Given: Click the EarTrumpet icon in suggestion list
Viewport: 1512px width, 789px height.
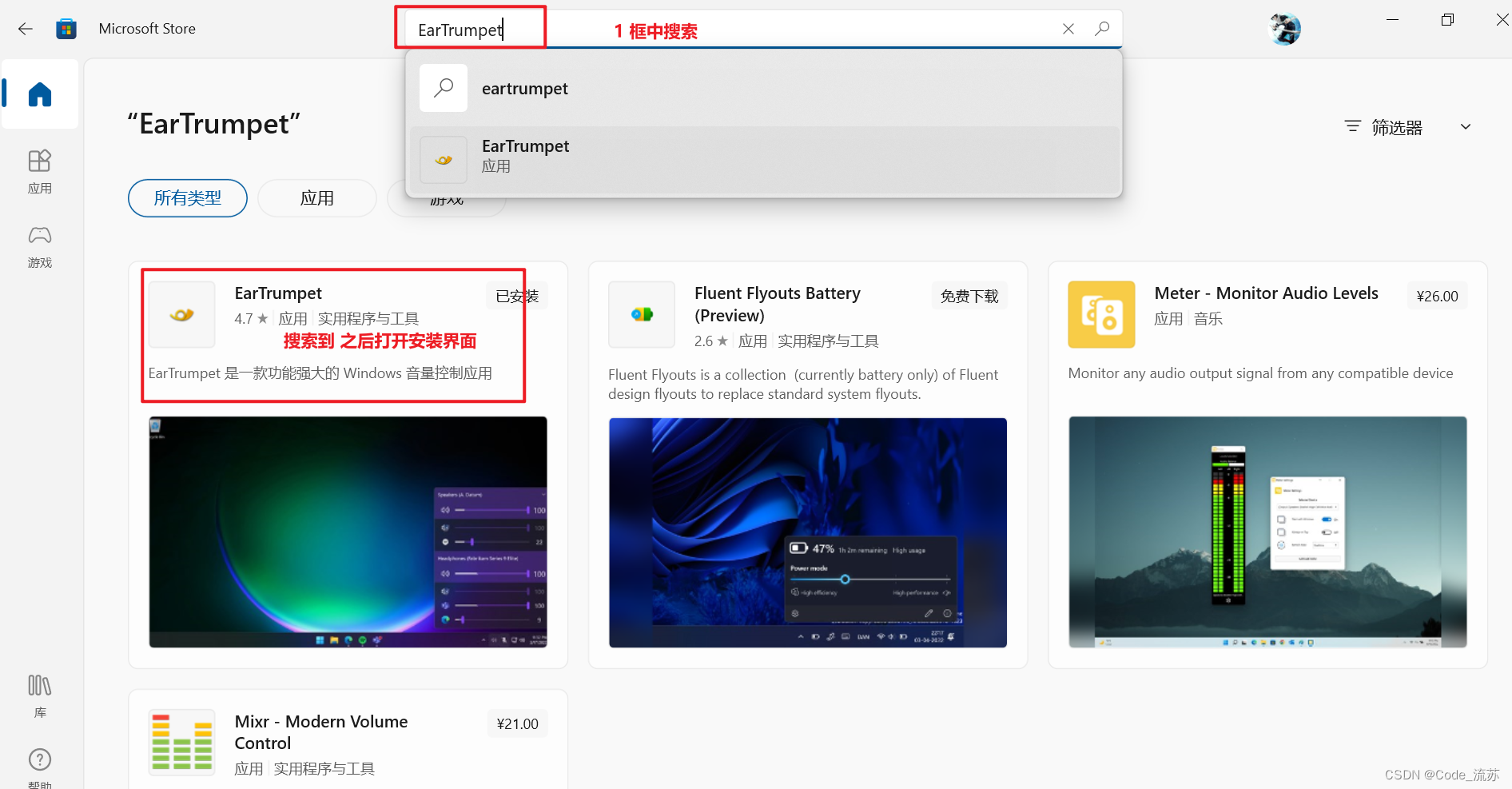Looking at the screenshot, I should [x=444, y=160].
